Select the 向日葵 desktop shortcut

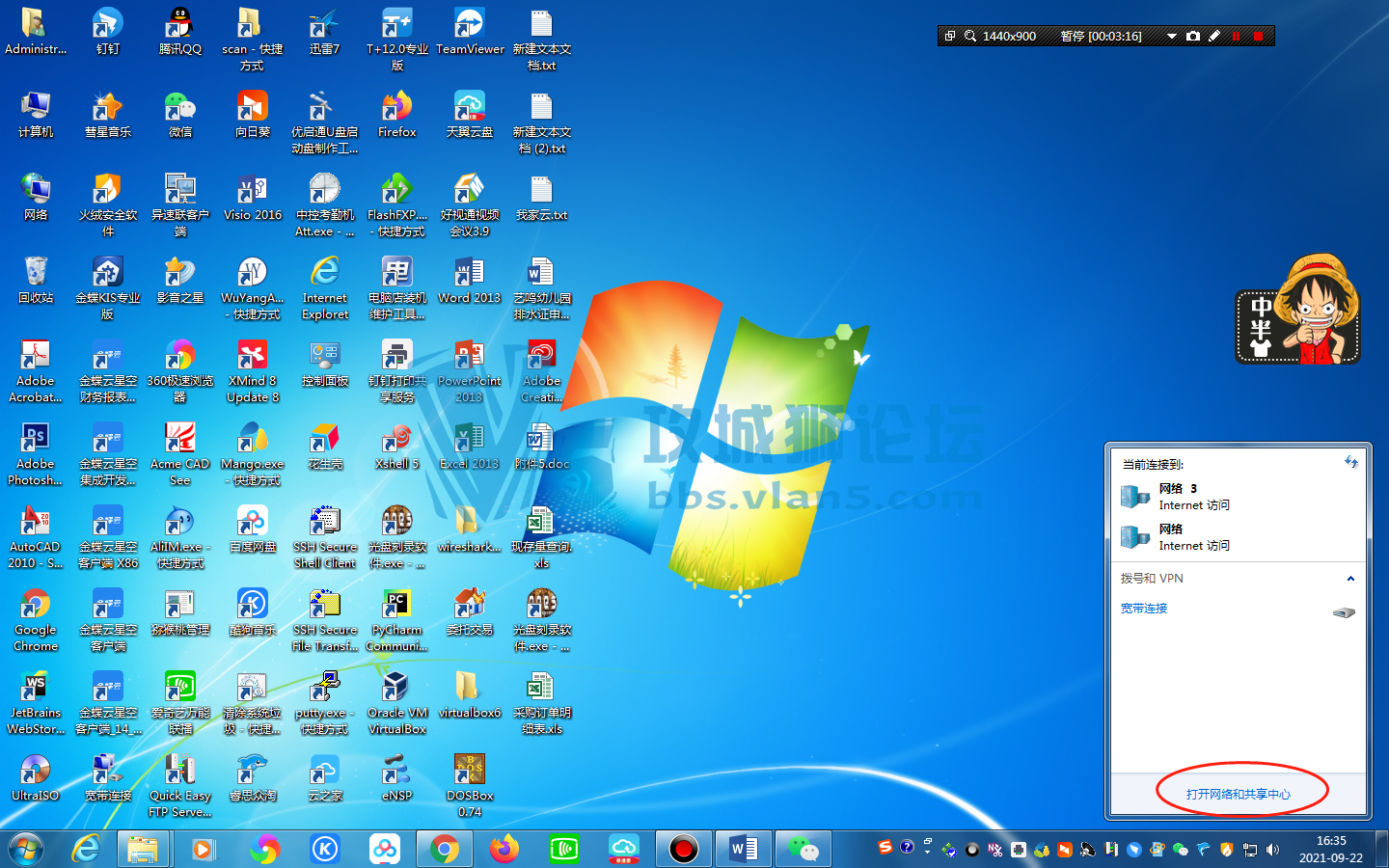252,115
